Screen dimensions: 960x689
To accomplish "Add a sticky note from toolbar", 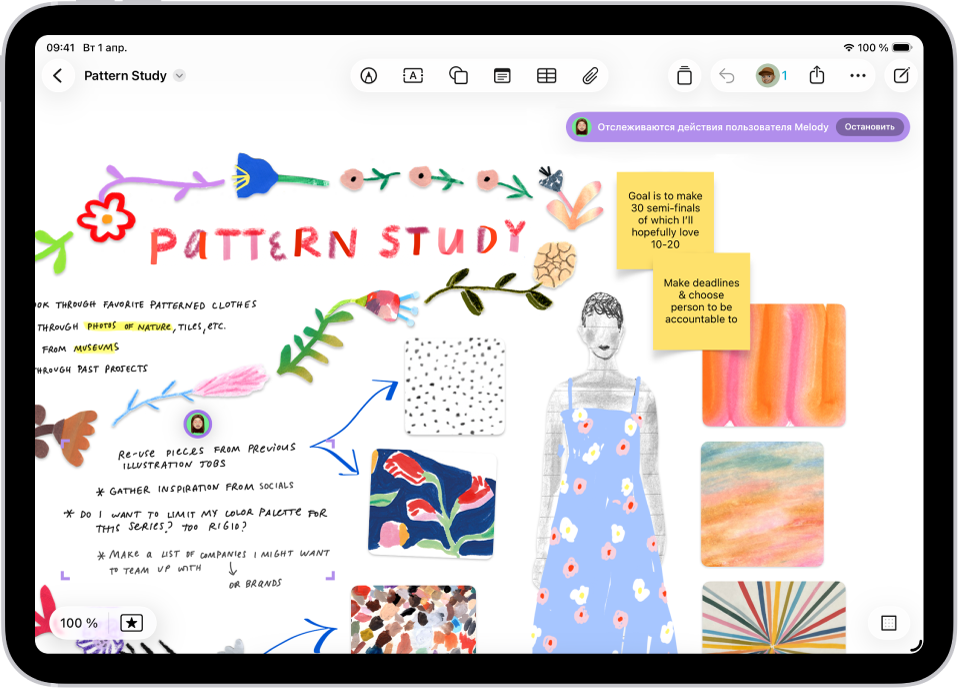I will pos(502,76).
